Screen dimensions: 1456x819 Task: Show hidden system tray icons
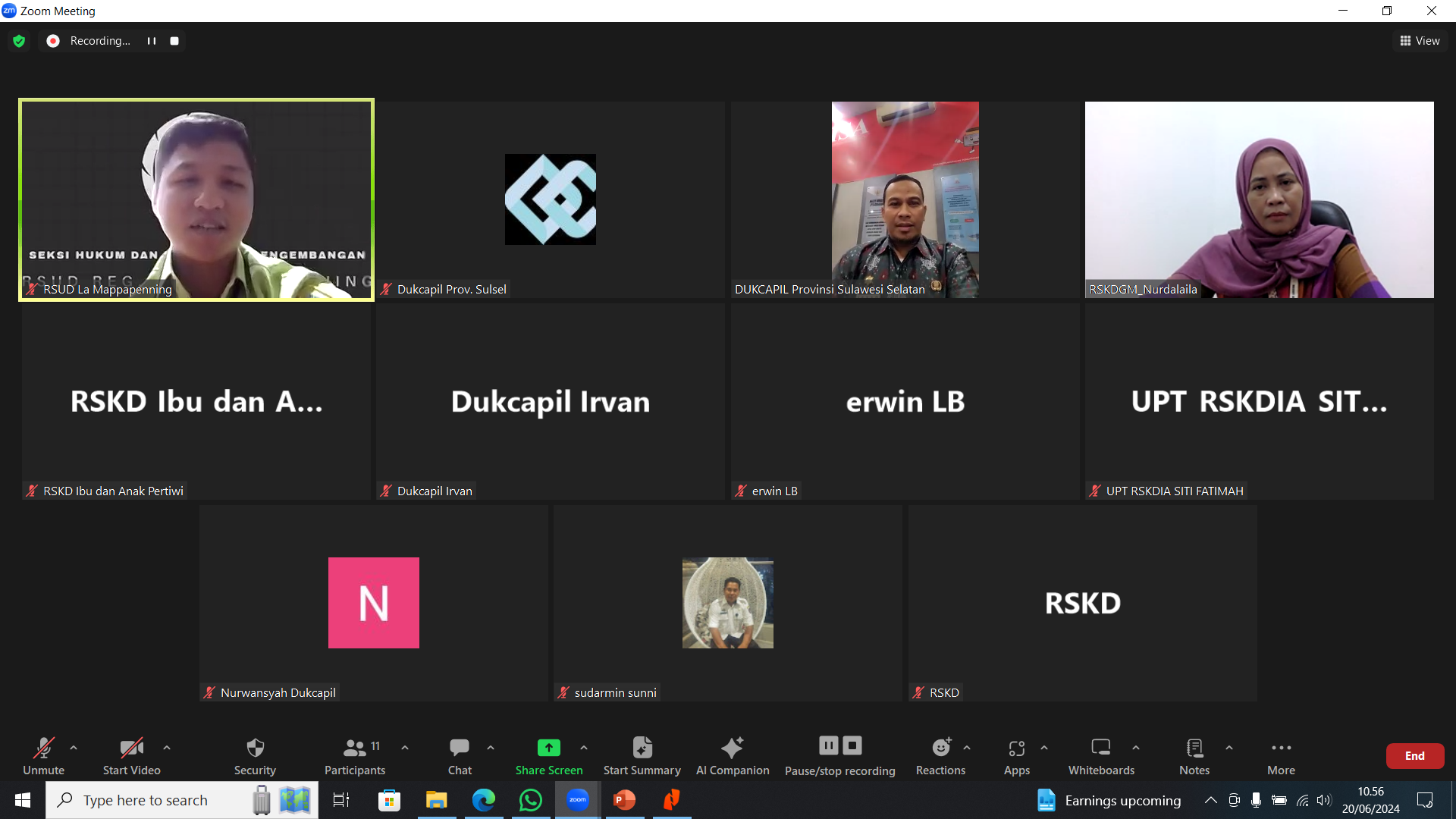point(1211,800)
